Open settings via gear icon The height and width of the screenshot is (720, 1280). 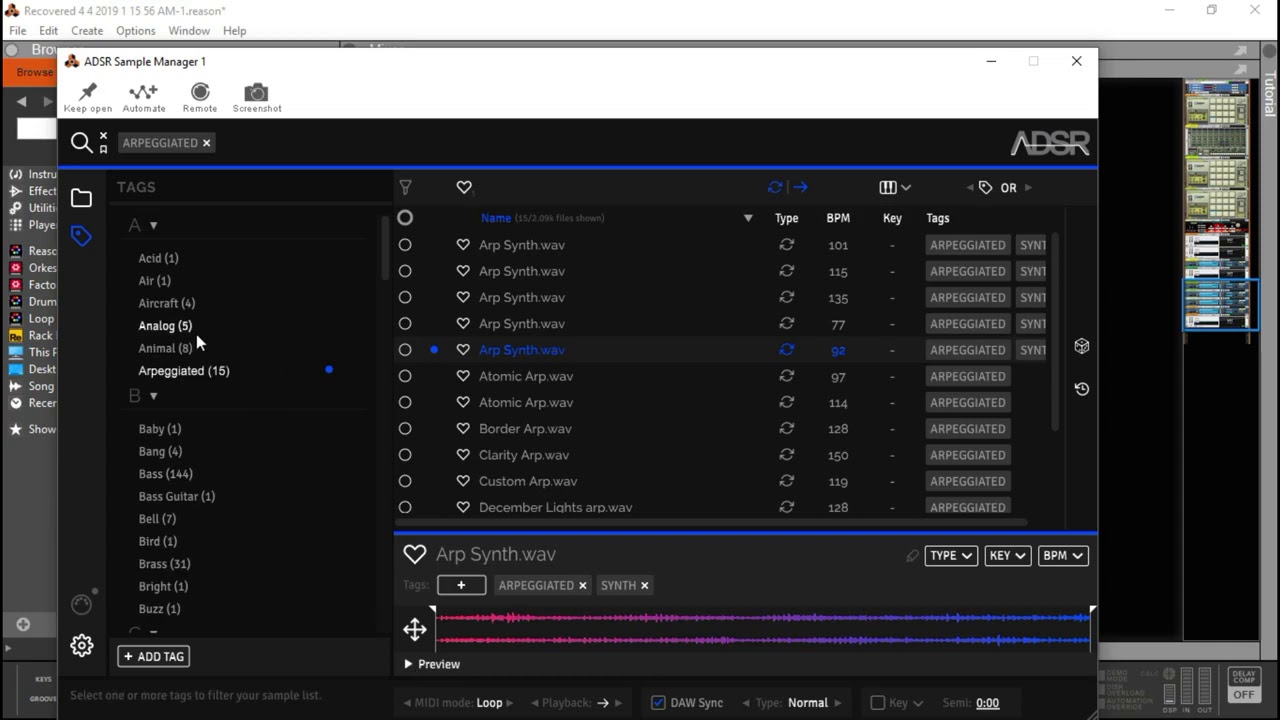pyautogui.click(x=82, y=646)
